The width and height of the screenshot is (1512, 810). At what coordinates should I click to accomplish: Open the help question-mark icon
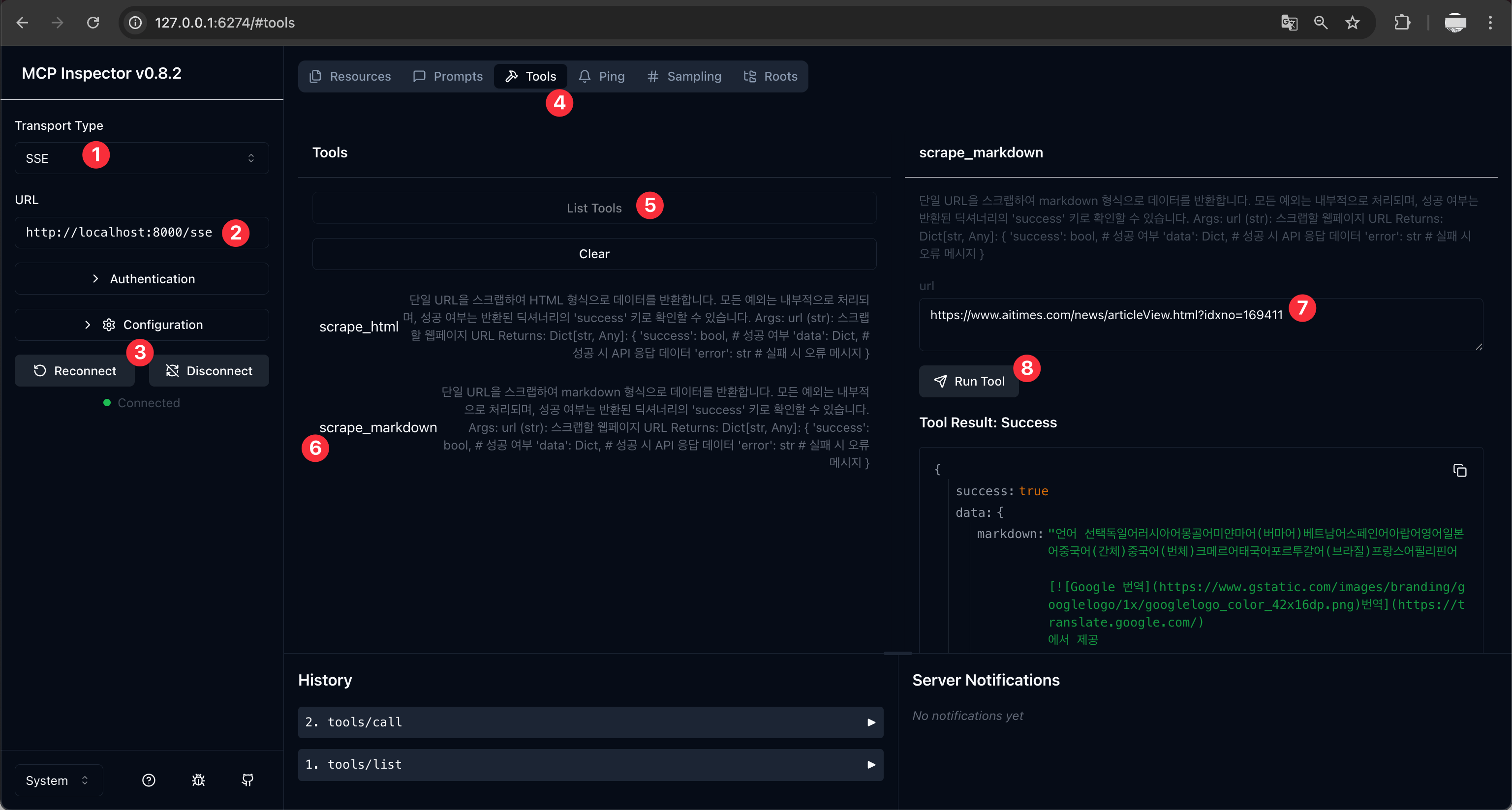[x=149, y=780]
